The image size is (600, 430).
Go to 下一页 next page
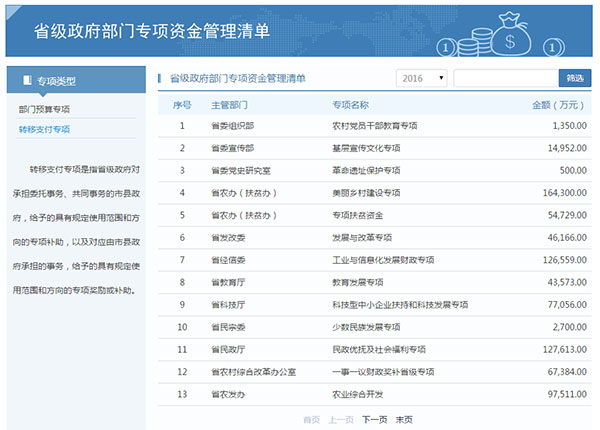point(373,419)
